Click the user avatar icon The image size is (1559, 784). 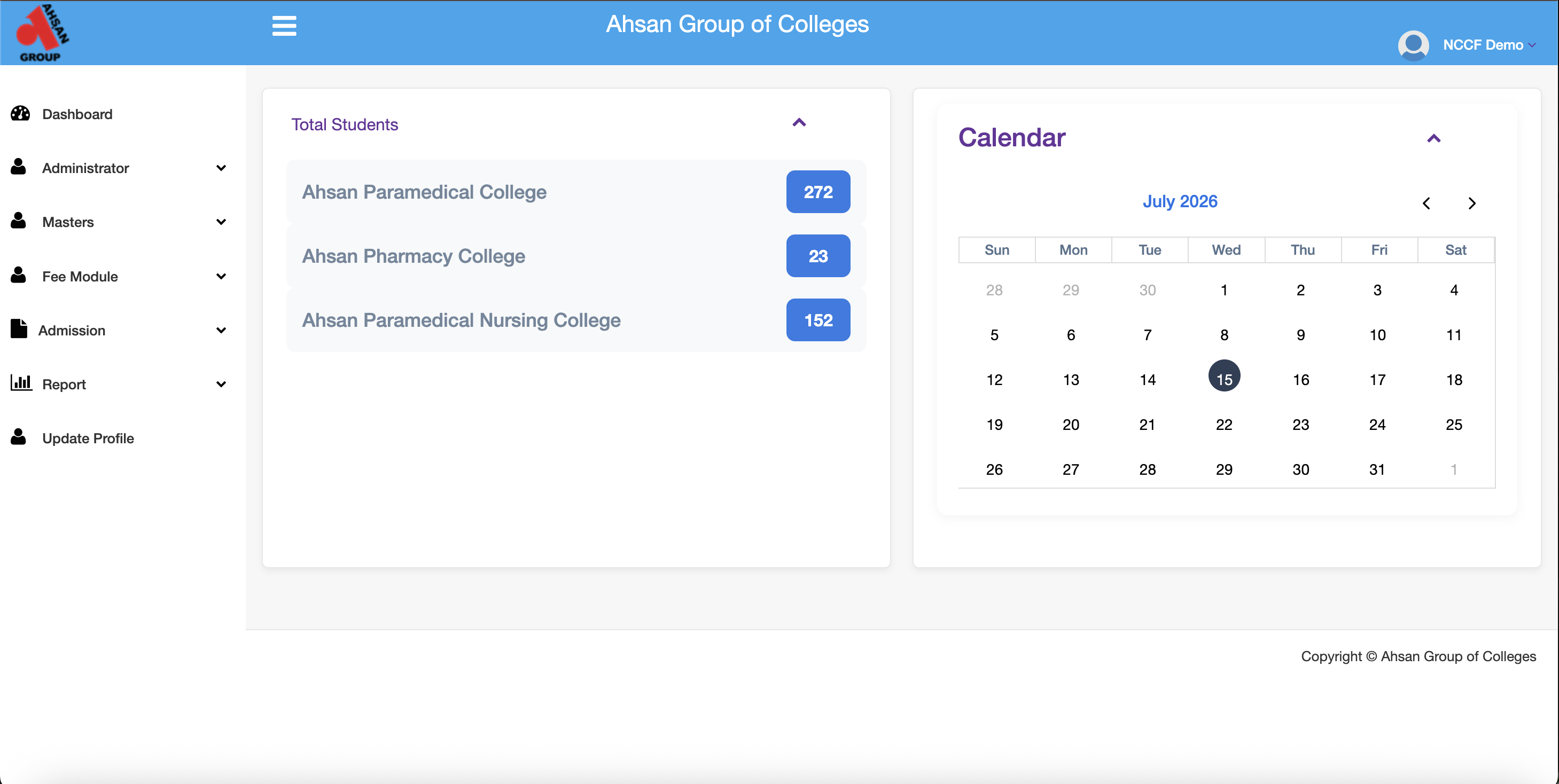point(1413,45)
